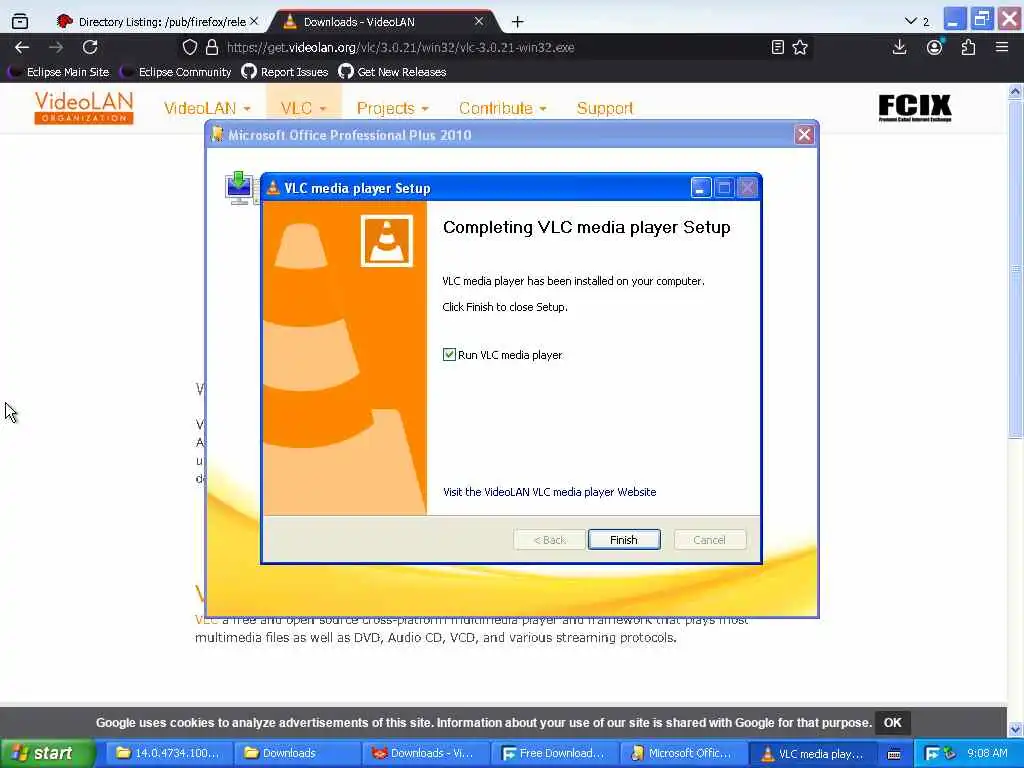Open the browser downloads panel icon
1024x768 pixels.
pyautogui.click(x=899, y=47)
